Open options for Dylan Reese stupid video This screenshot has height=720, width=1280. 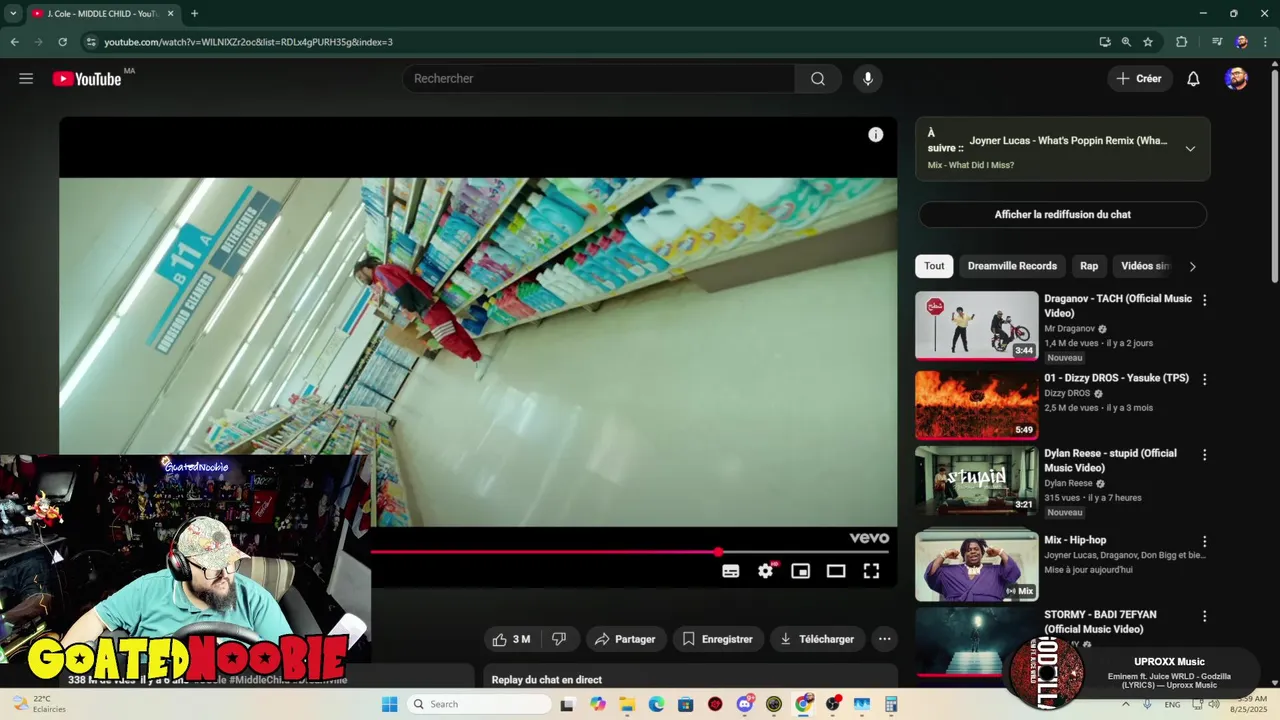[1204, 455]
